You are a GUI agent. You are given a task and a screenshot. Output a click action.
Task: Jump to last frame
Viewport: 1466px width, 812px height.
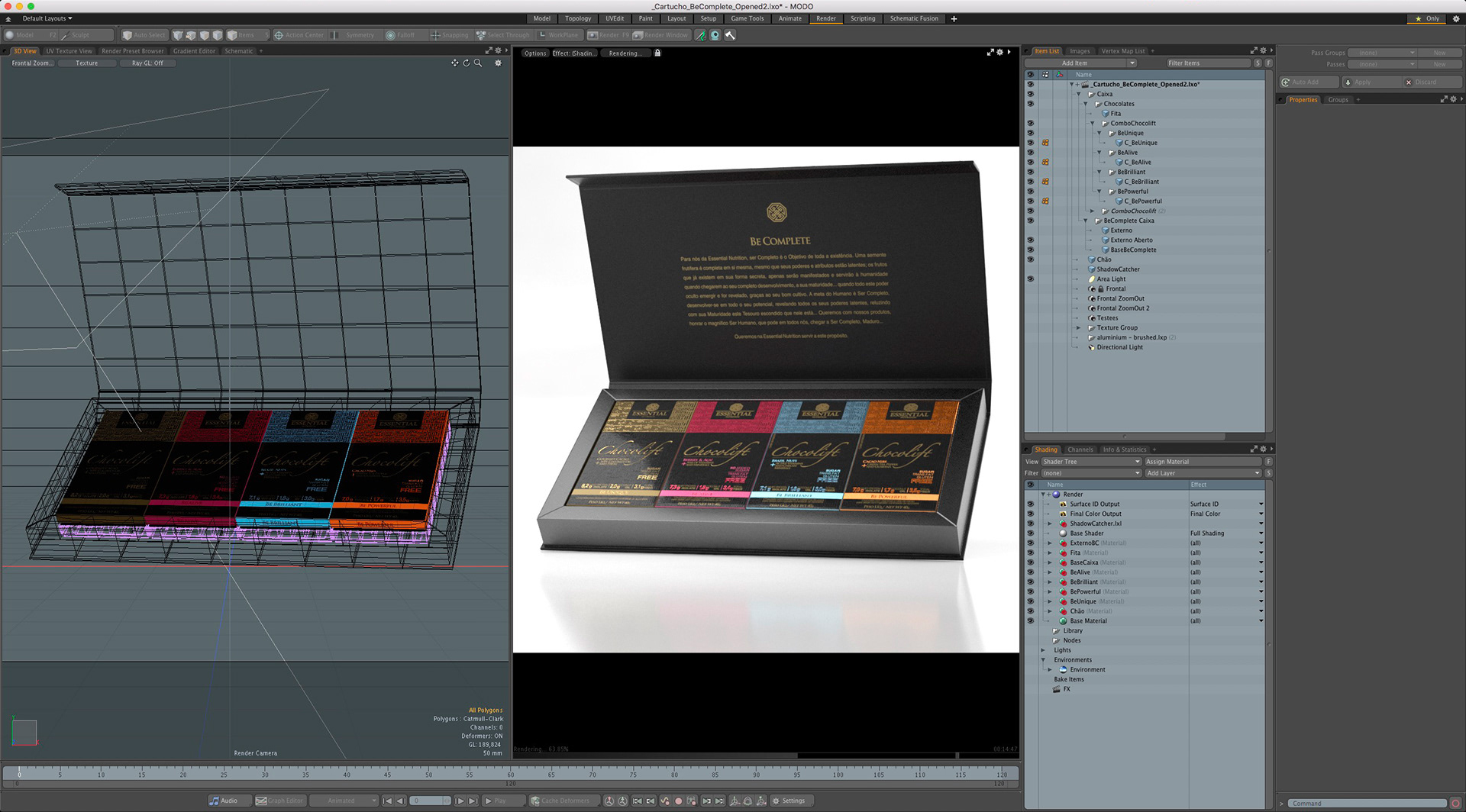coord(473,801)
